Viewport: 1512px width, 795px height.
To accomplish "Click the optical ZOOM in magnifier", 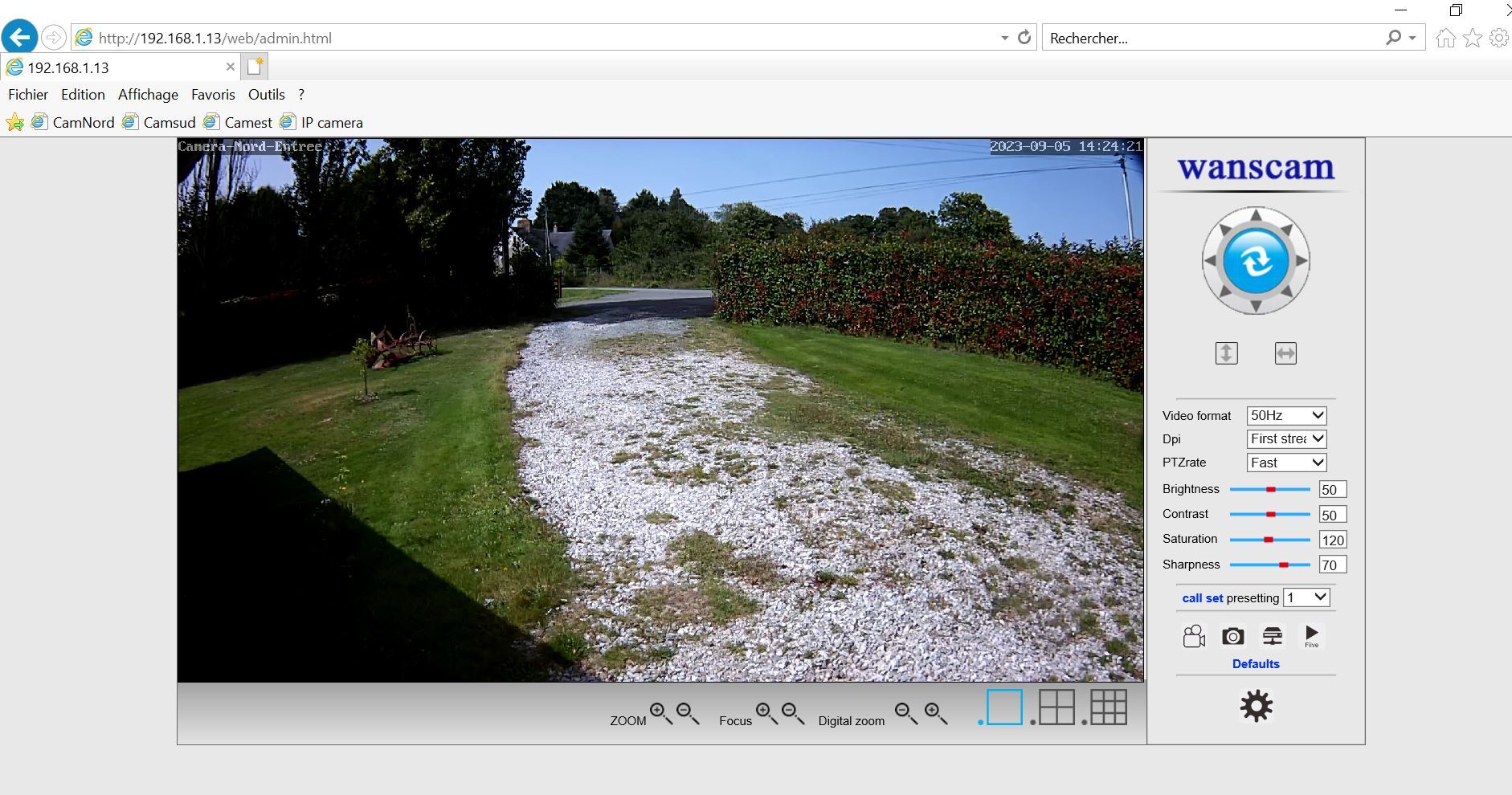I will (660, 713).
